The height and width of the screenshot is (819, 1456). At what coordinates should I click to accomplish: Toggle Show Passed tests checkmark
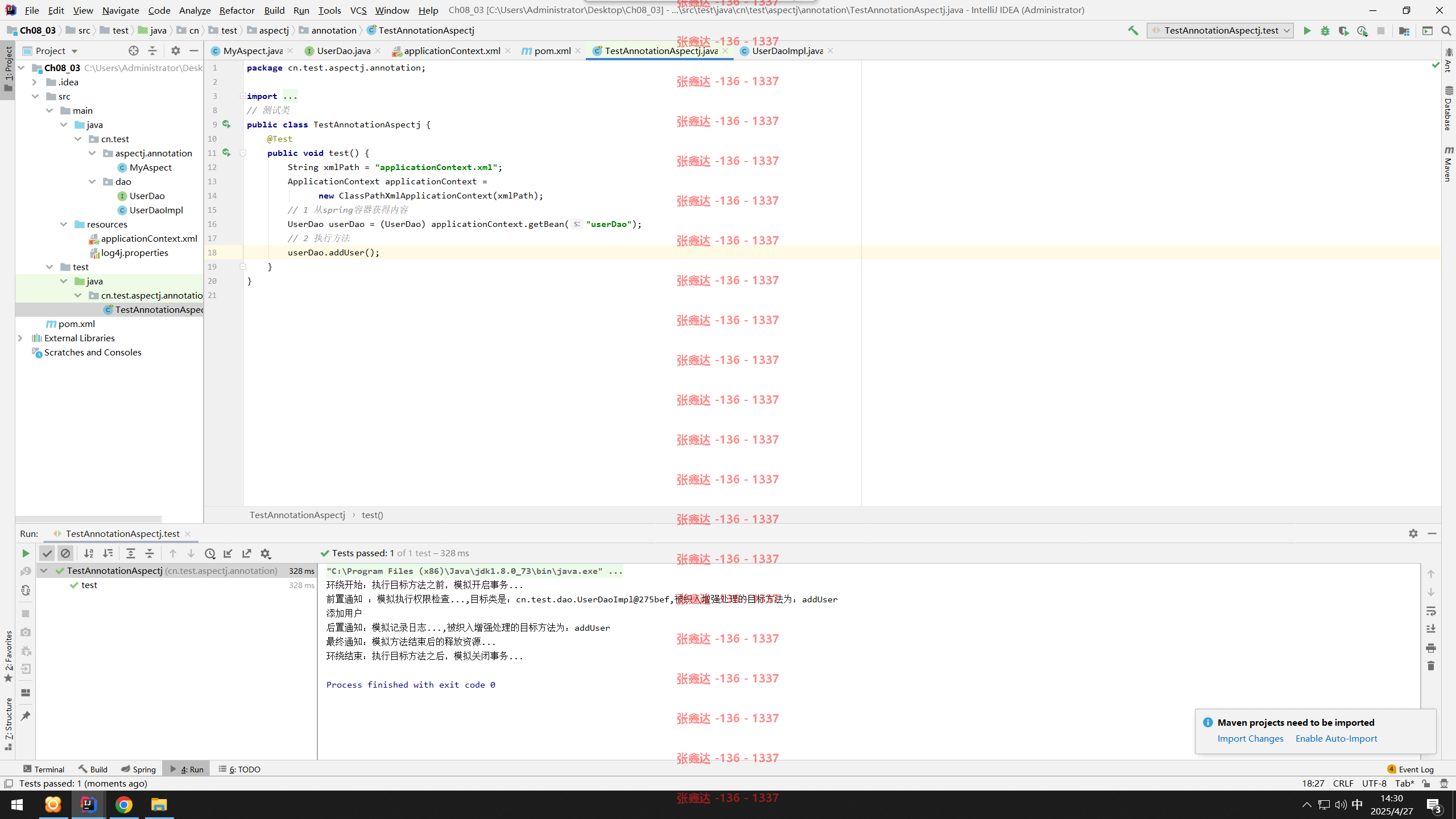pyautogui.click(x=47, y=553)
